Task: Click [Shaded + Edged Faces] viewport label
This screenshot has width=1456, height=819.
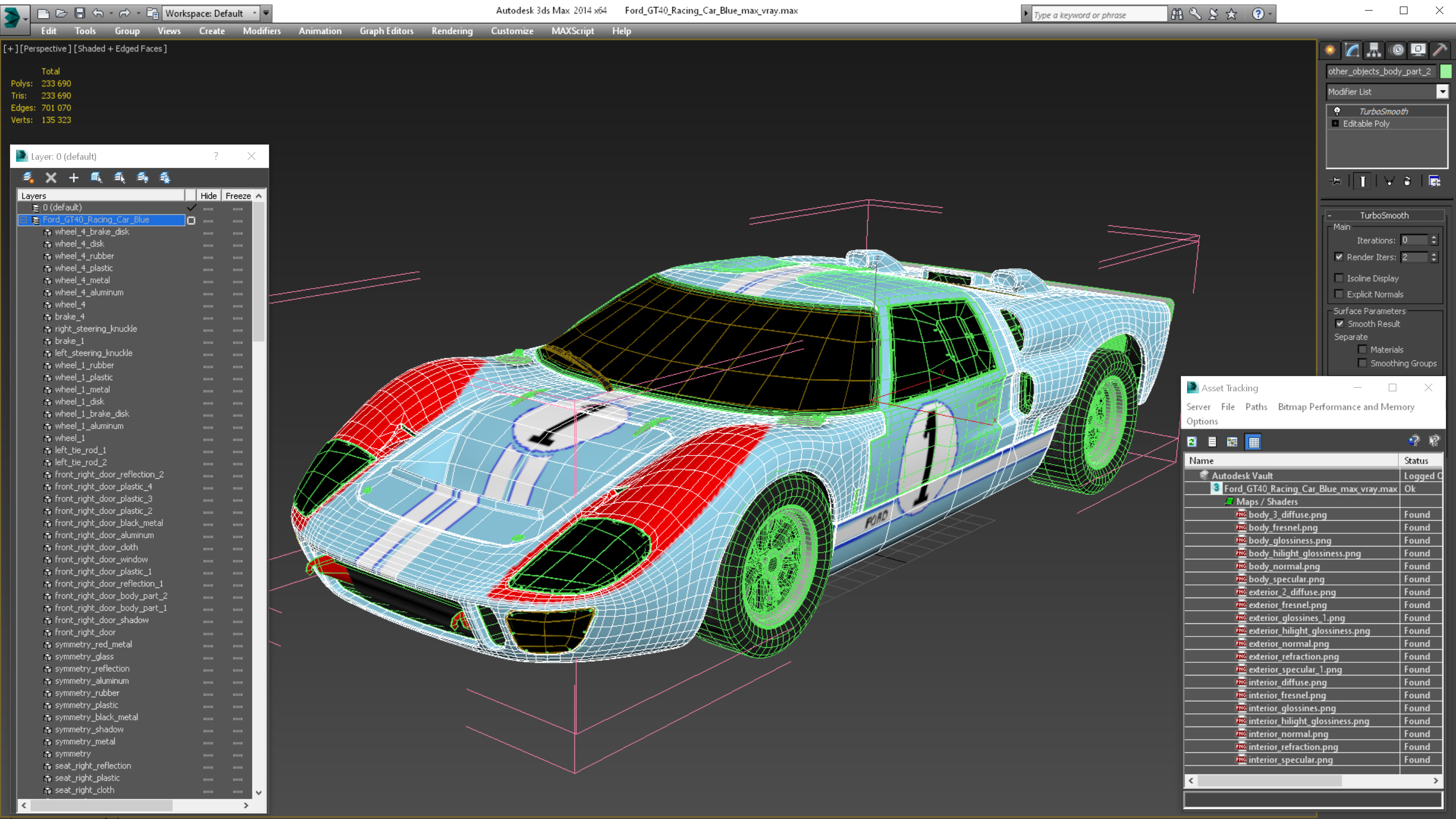Action: [120, 49]
